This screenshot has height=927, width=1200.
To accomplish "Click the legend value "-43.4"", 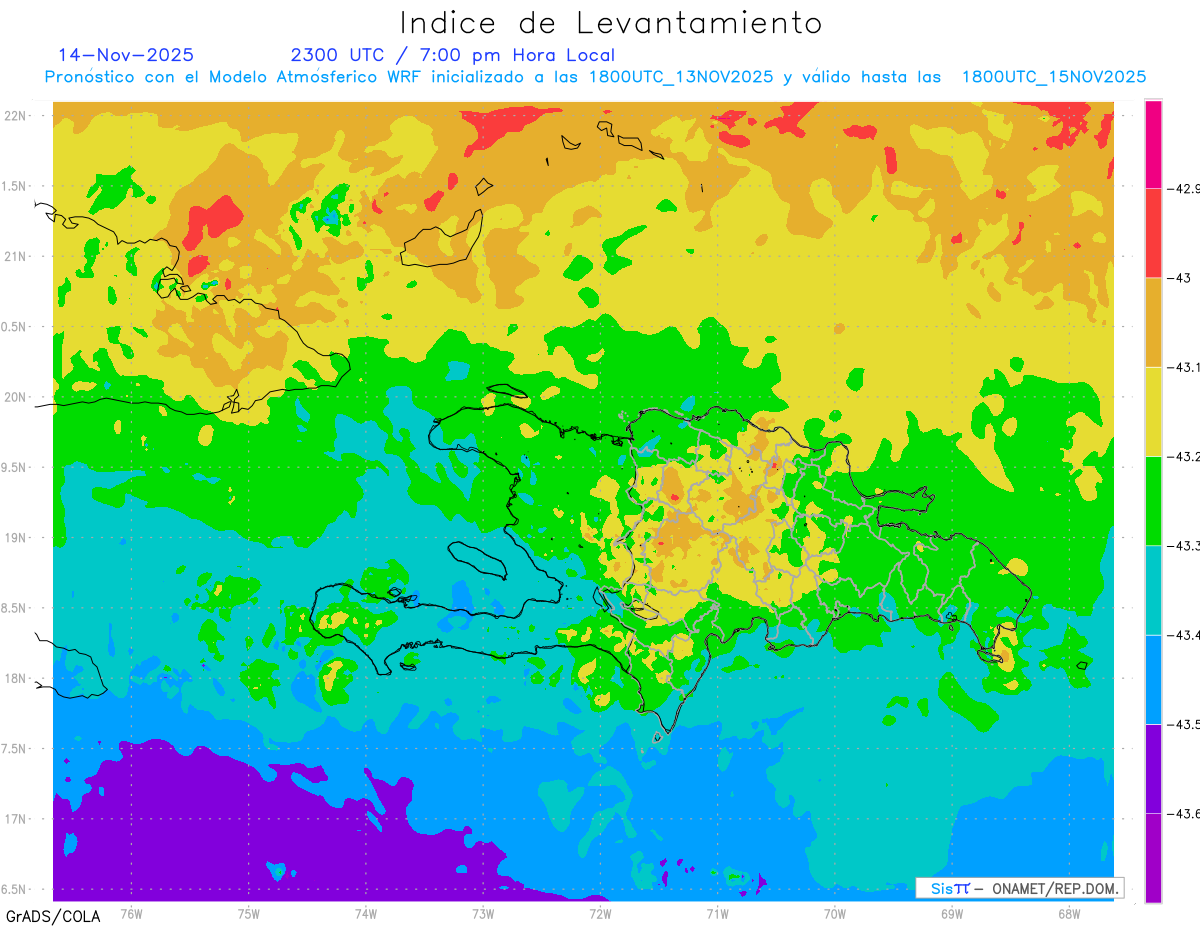I will click(1182, 635).
